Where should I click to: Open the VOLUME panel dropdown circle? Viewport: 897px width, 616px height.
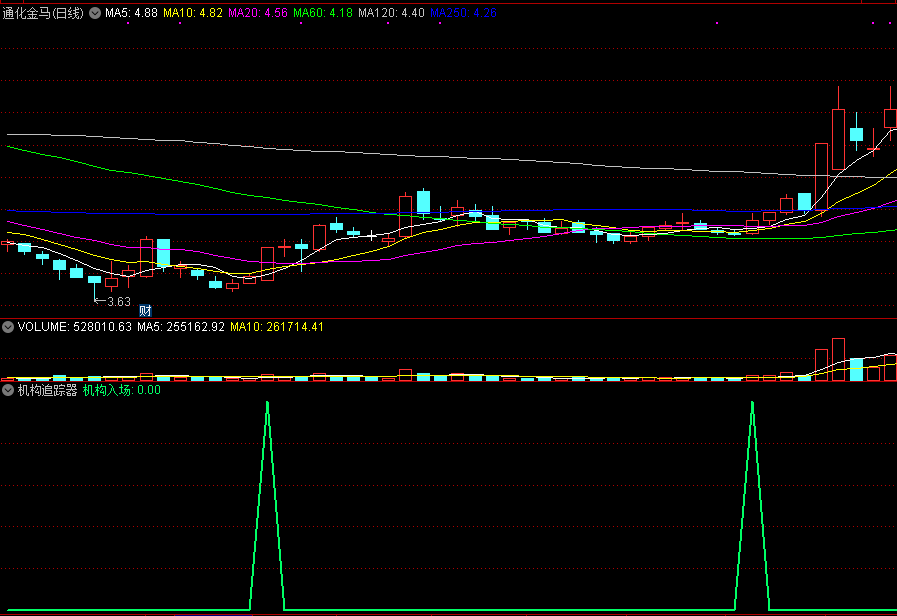[x=8, y=327]
